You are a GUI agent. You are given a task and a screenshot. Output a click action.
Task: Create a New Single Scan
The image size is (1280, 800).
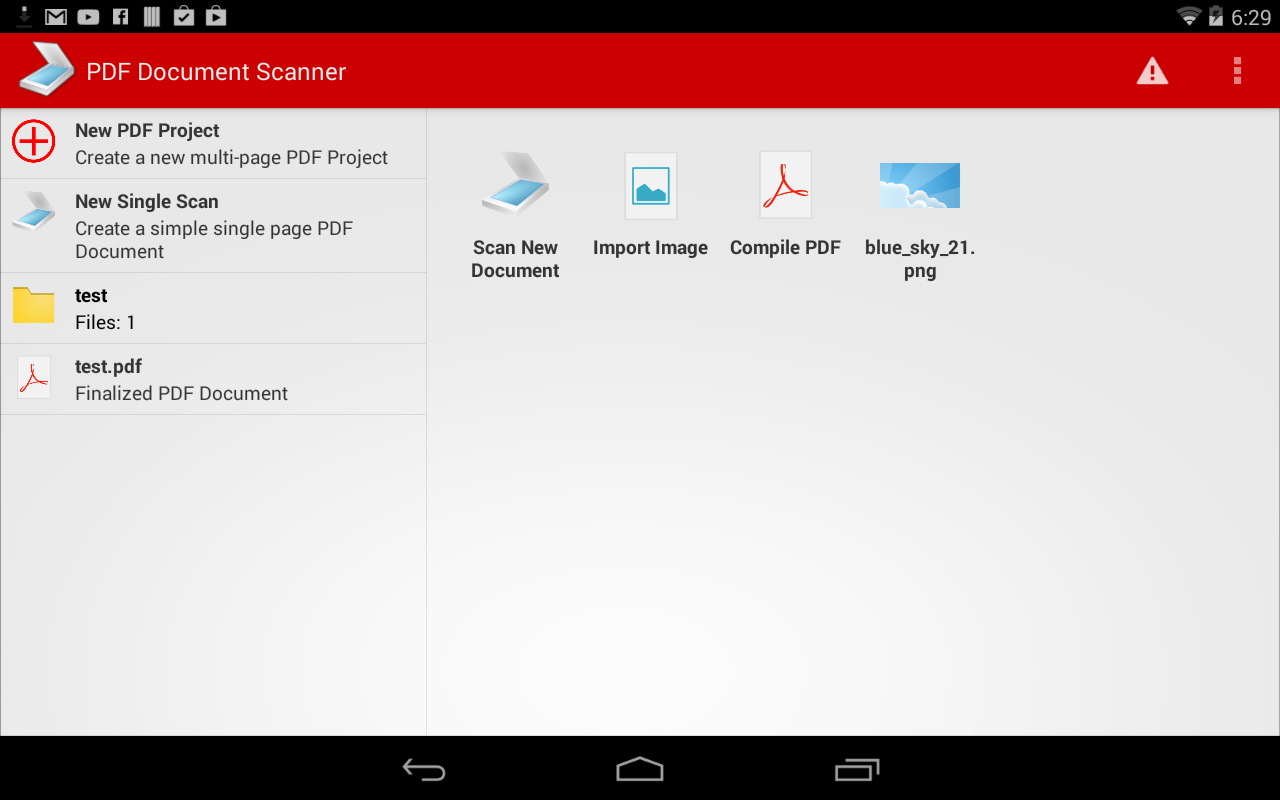tap(213, 225)
